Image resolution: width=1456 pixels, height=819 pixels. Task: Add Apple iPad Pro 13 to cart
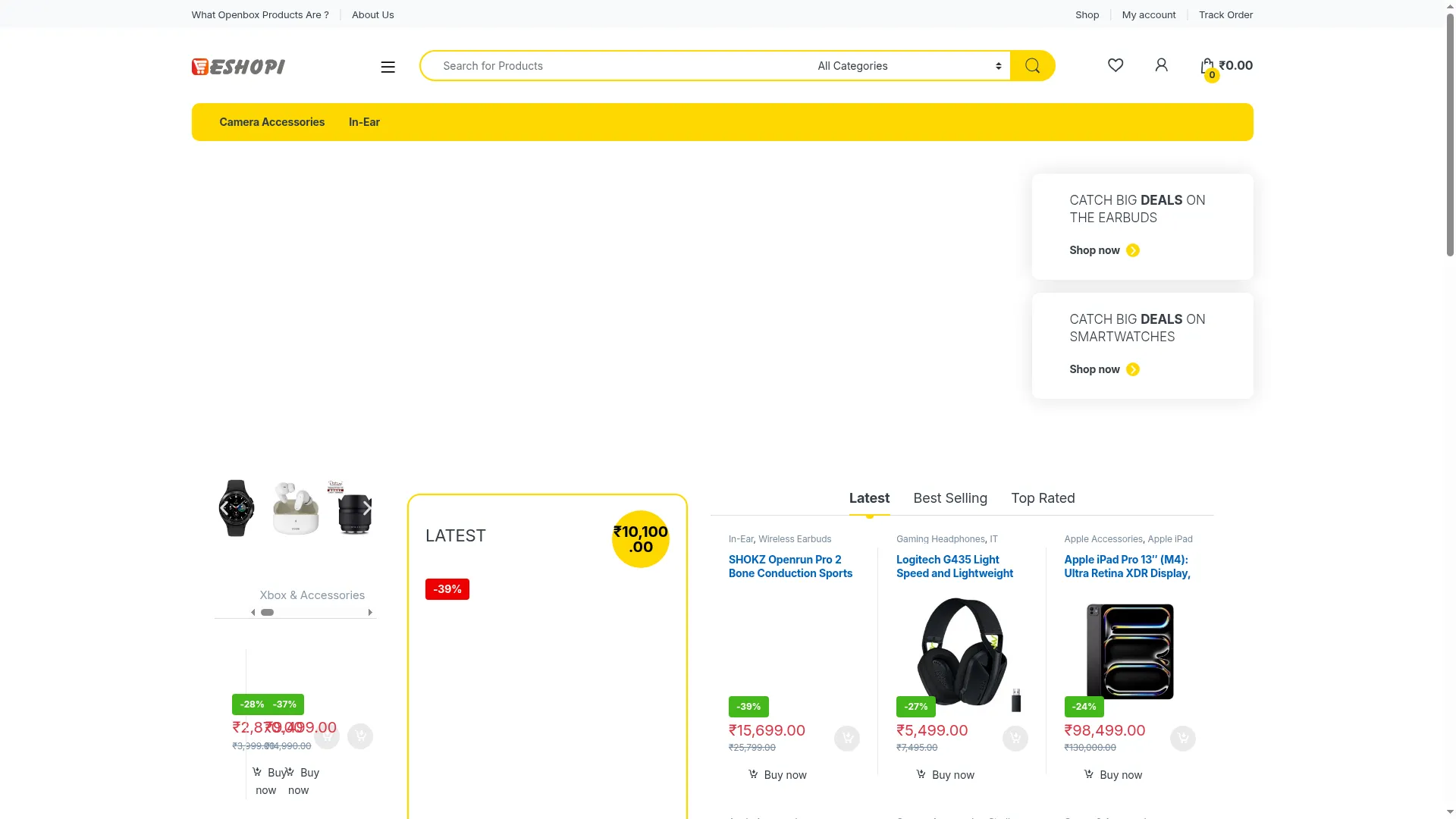tap(1183, 738)
